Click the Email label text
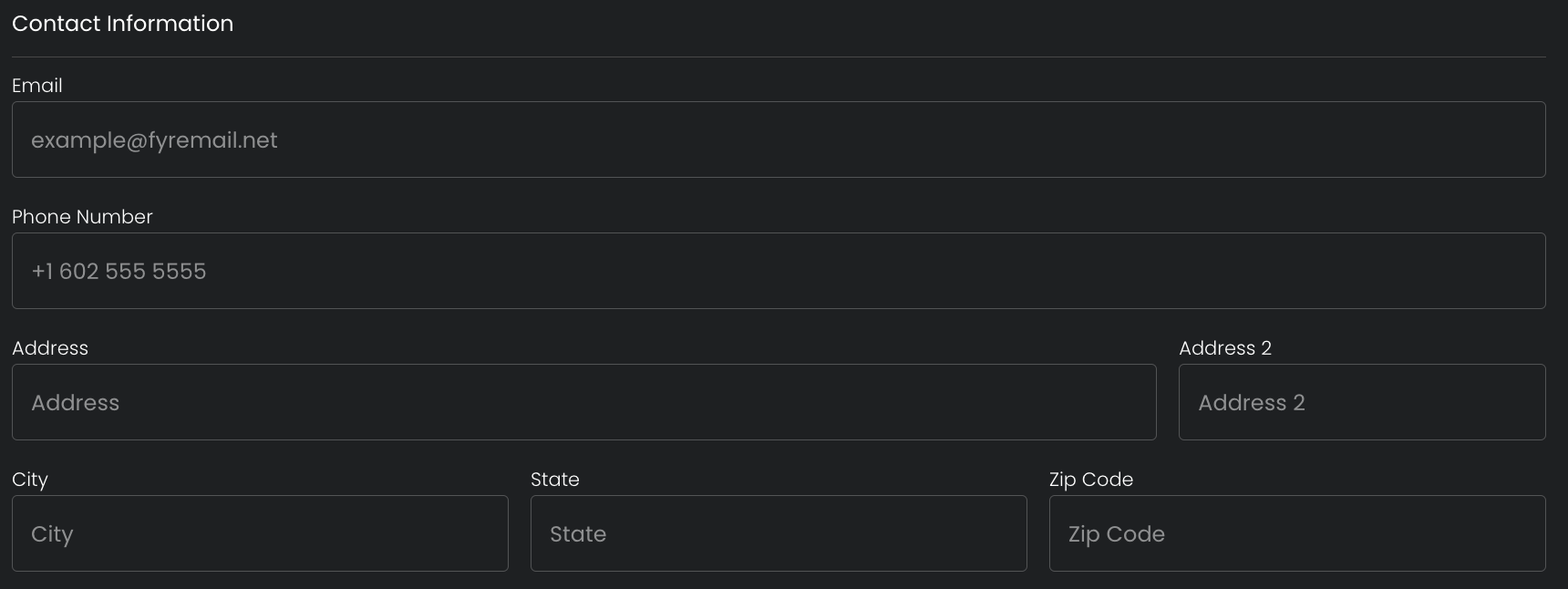The height and width of the screenshot is (589, 1568). tap(37, 86)
